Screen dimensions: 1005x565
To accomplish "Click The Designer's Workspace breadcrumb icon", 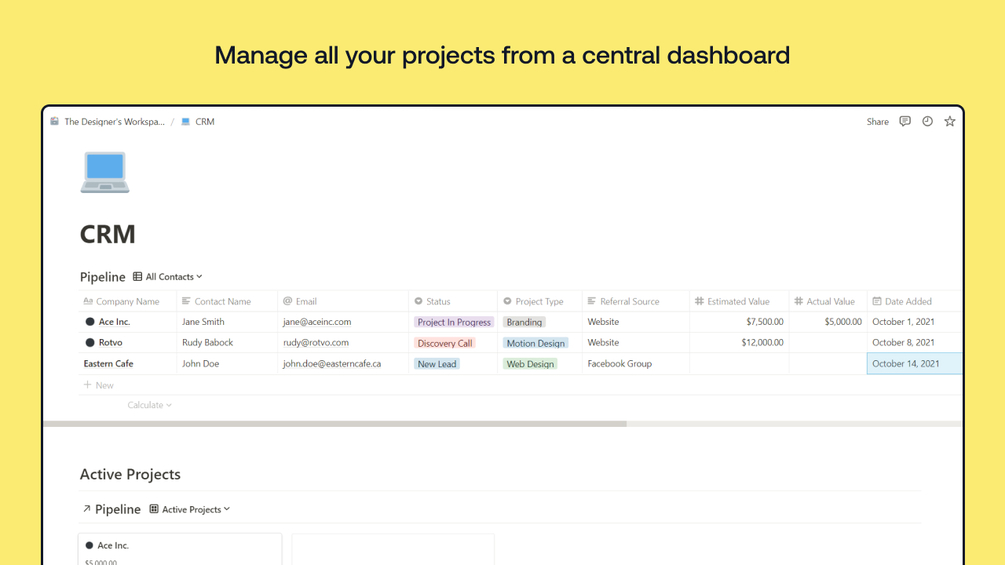I will click(55, 122).
